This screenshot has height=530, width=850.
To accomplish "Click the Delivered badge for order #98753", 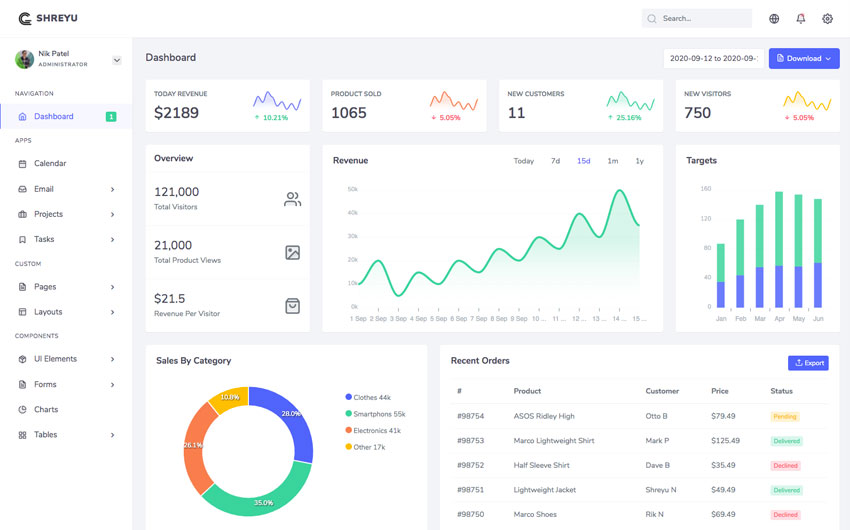I will pyautogui.click(x=787, y=441).
